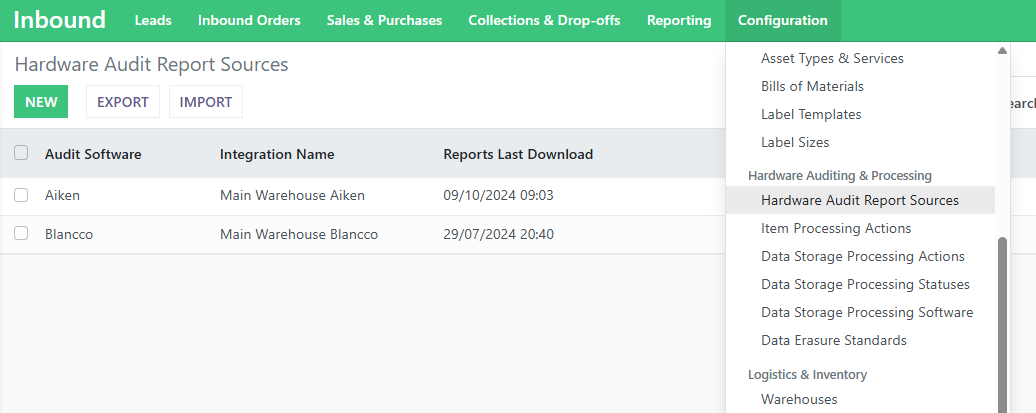This screenshot has height=413, width=1036.
Task: Select Data Erasure Standards from menu
Action: tap(834, 340)
